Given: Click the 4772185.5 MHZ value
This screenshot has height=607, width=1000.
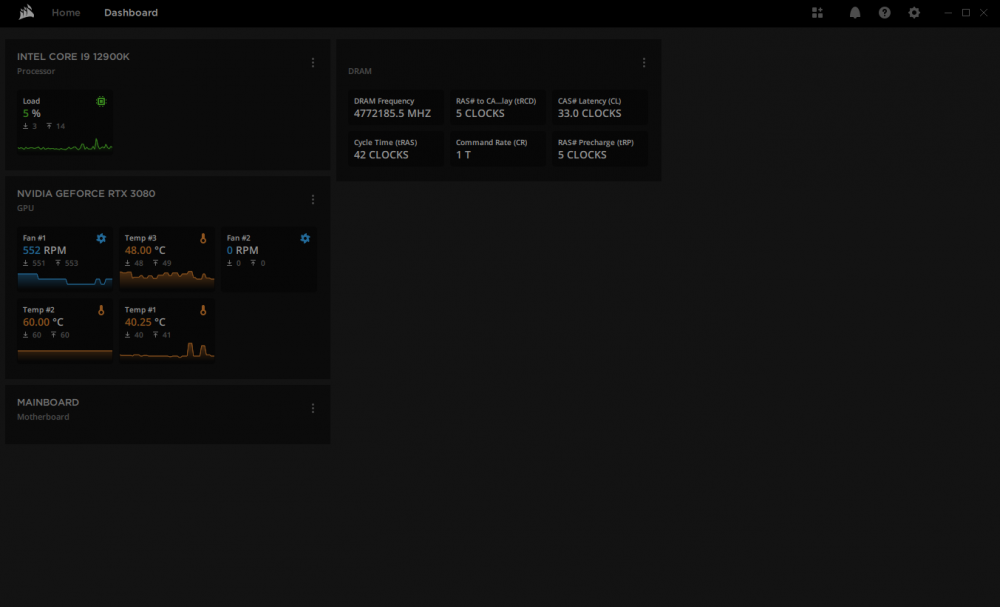Looking at the screenshot, I should 392,113.
